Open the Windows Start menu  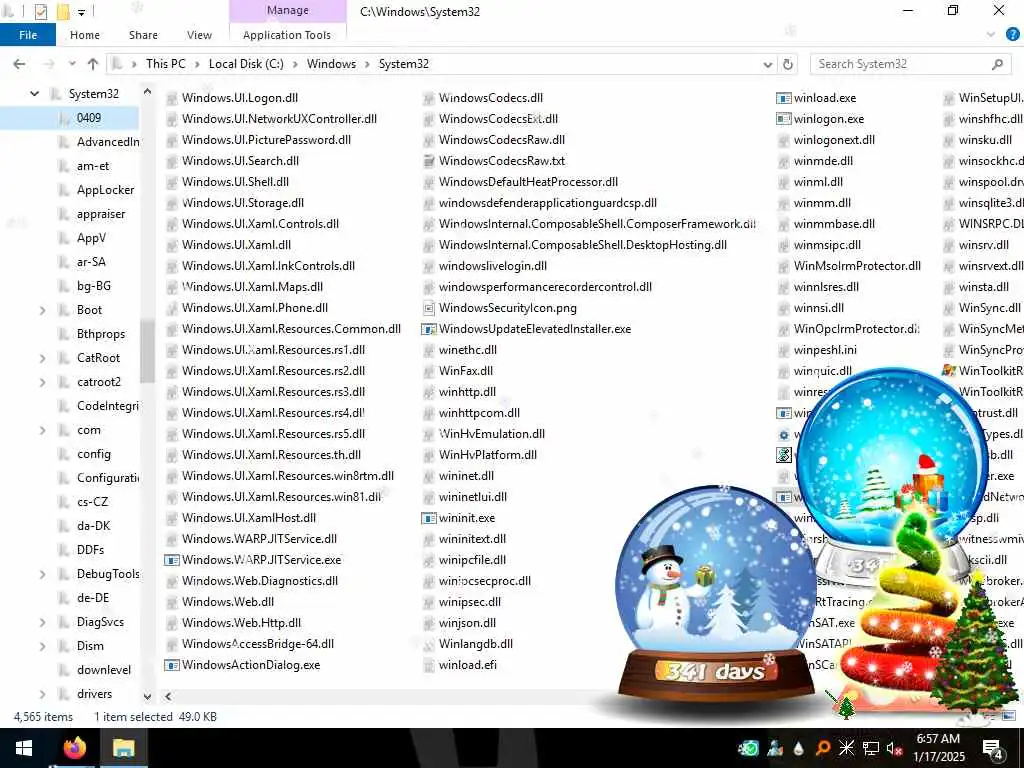[x=24, y=748]
